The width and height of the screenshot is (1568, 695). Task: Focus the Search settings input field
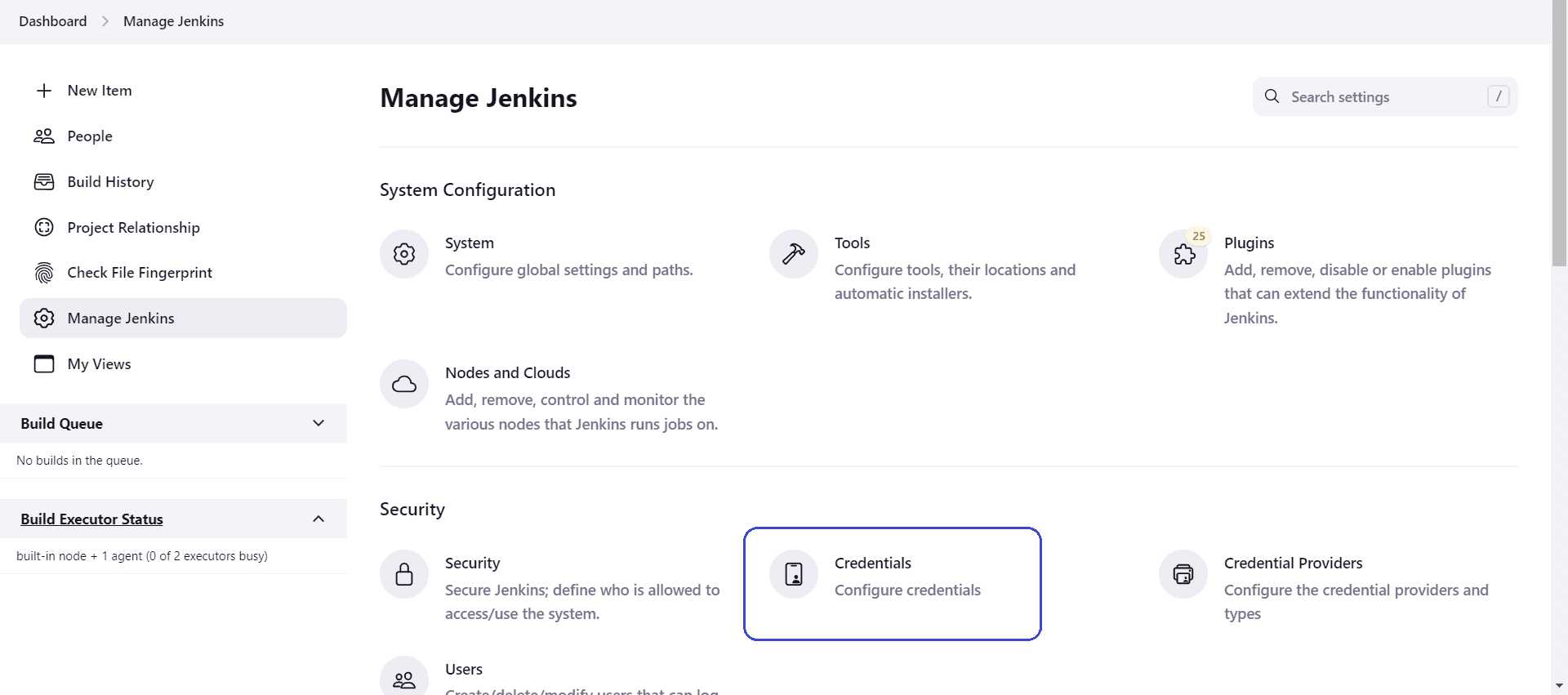pos(1385,96)
